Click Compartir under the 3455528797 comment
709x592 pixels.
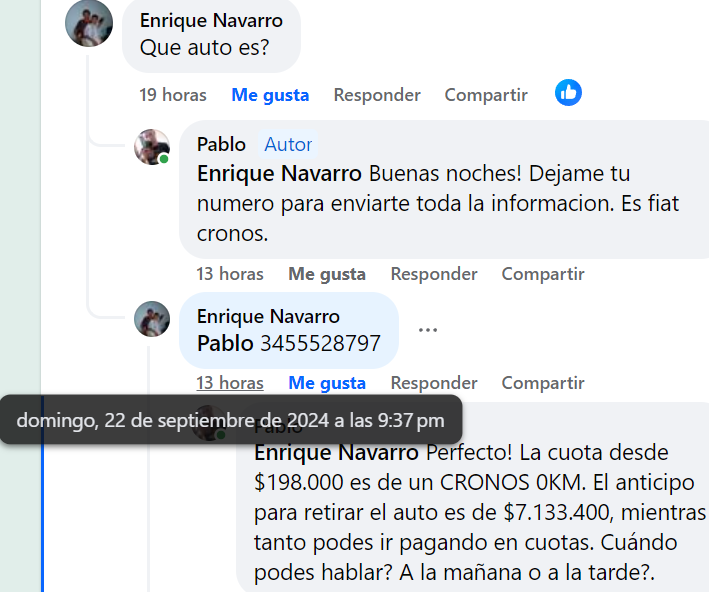pos(543,383)
